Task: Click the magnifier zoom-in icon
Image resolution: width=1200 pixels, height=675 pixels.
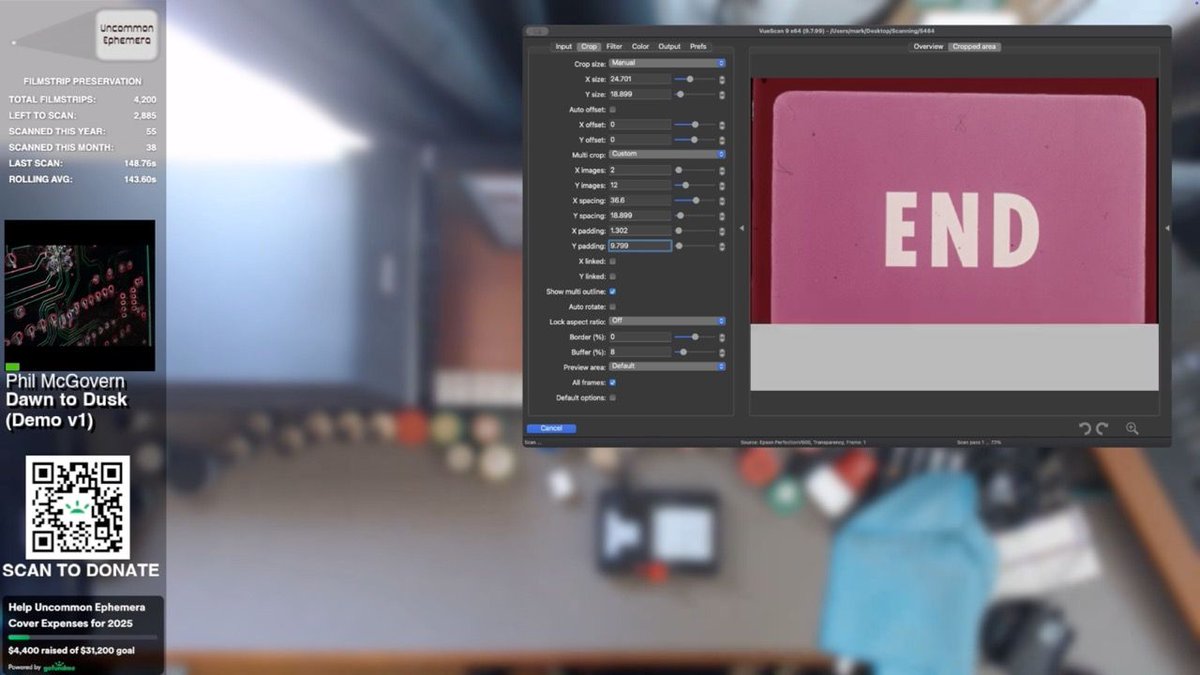Action: tap(1132, 428)
